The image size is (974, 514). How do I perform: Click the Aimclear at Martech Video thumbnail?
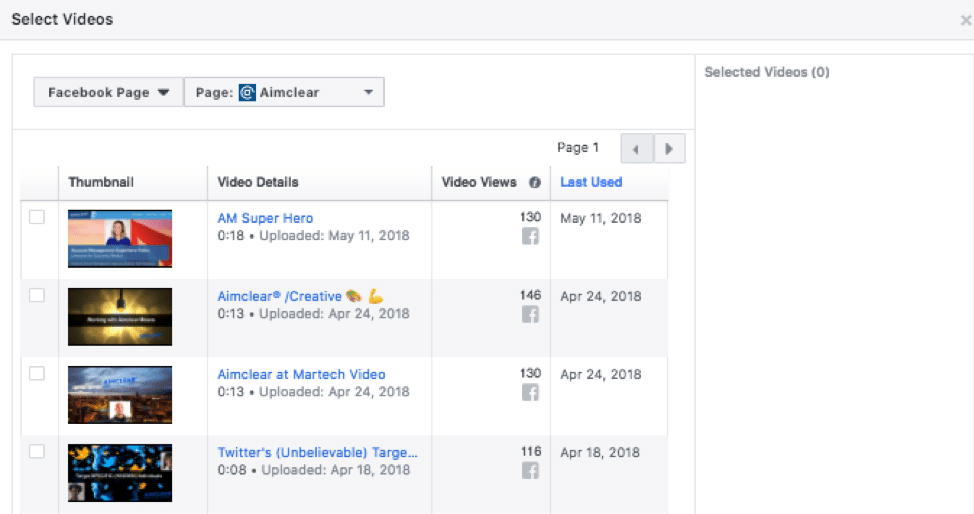point(120,395)
